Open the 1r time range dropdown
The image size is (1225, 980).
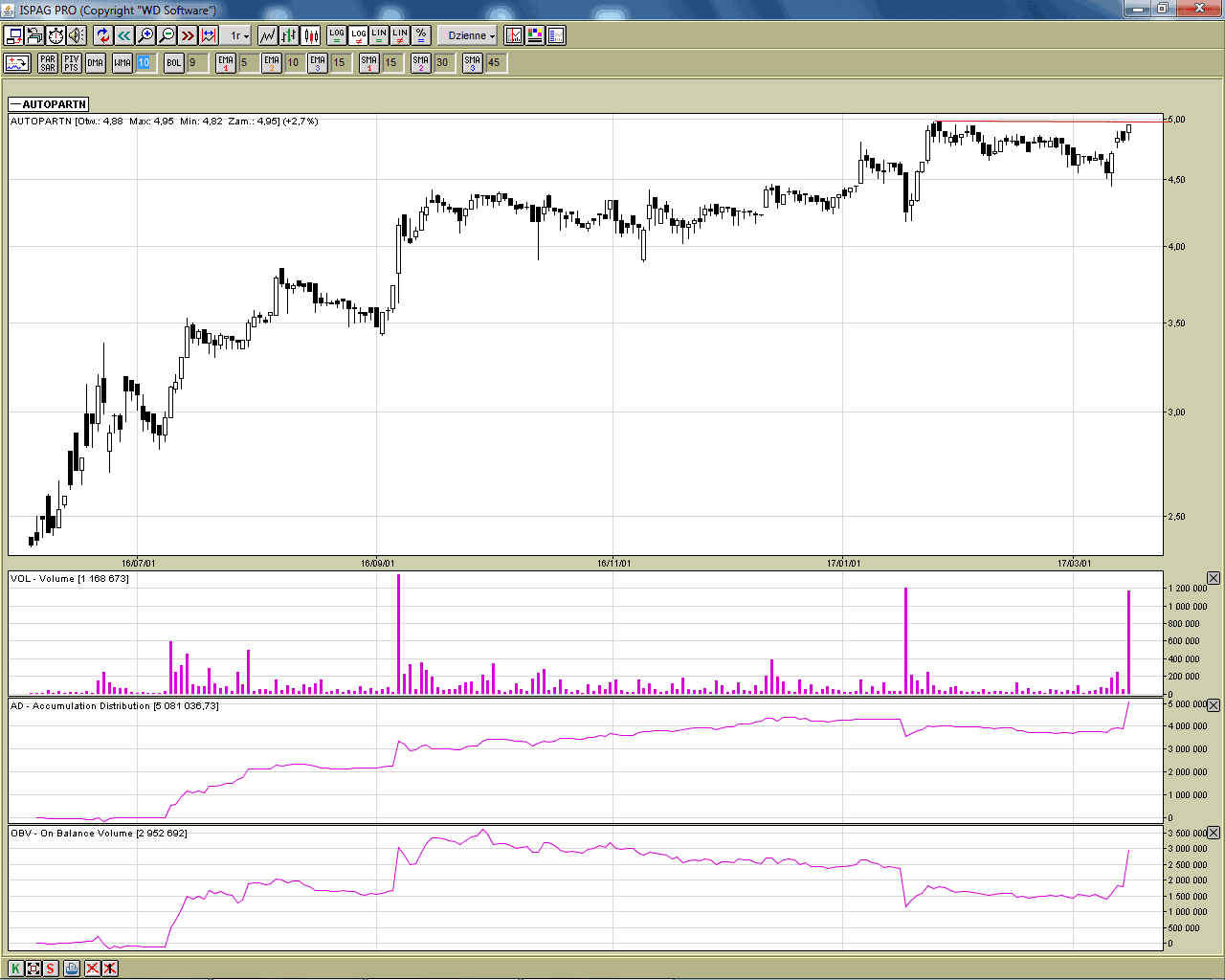(238, 35)
